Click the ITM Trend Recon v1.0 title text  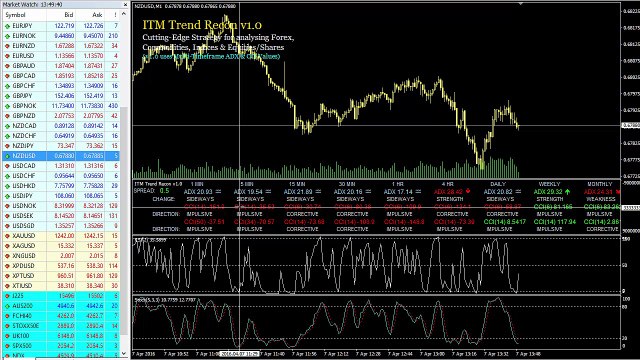pos(202,25)
